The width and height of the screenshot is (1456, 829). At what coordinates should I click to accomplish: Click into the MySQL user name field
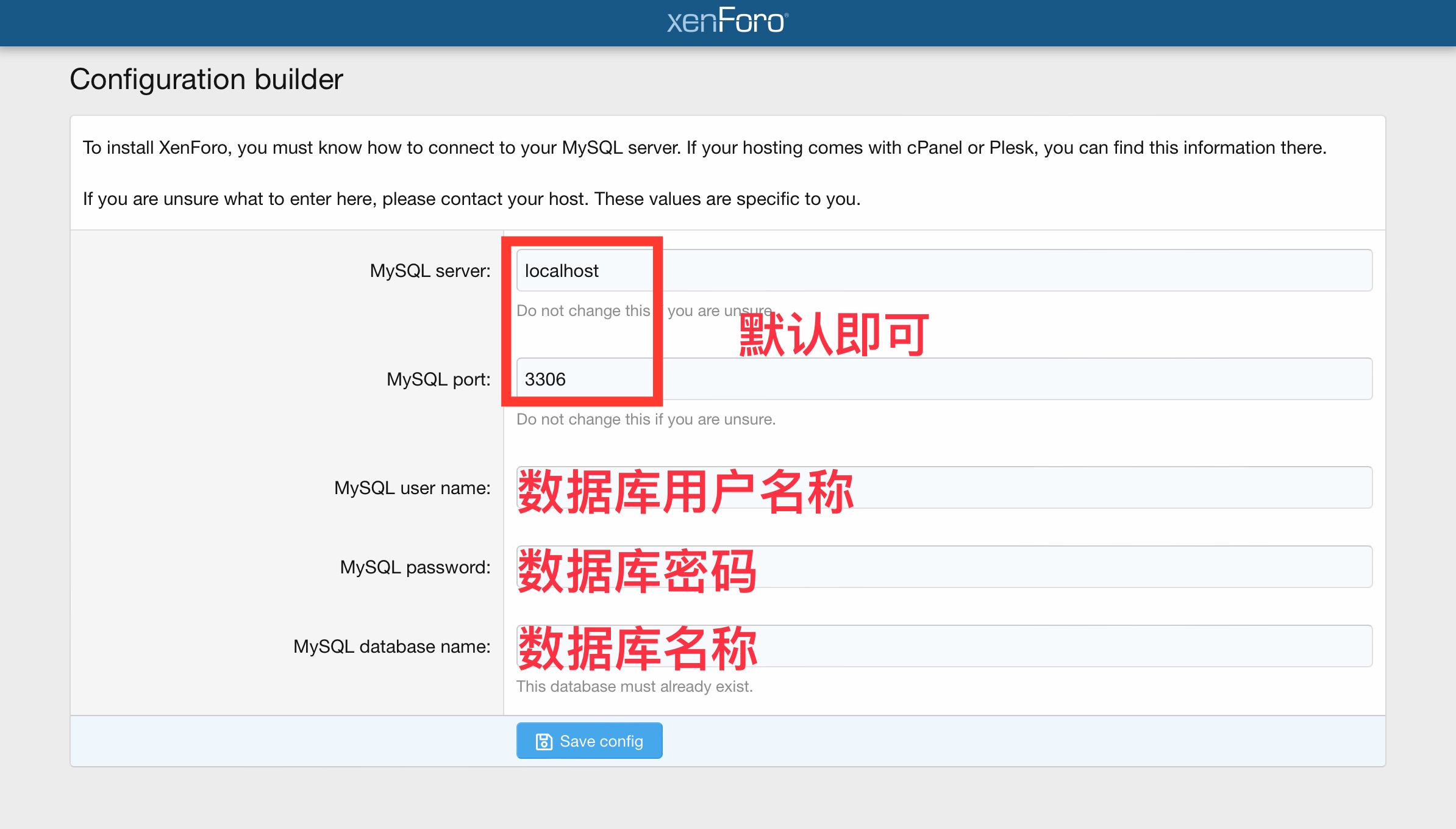click(x=944, y=487)
